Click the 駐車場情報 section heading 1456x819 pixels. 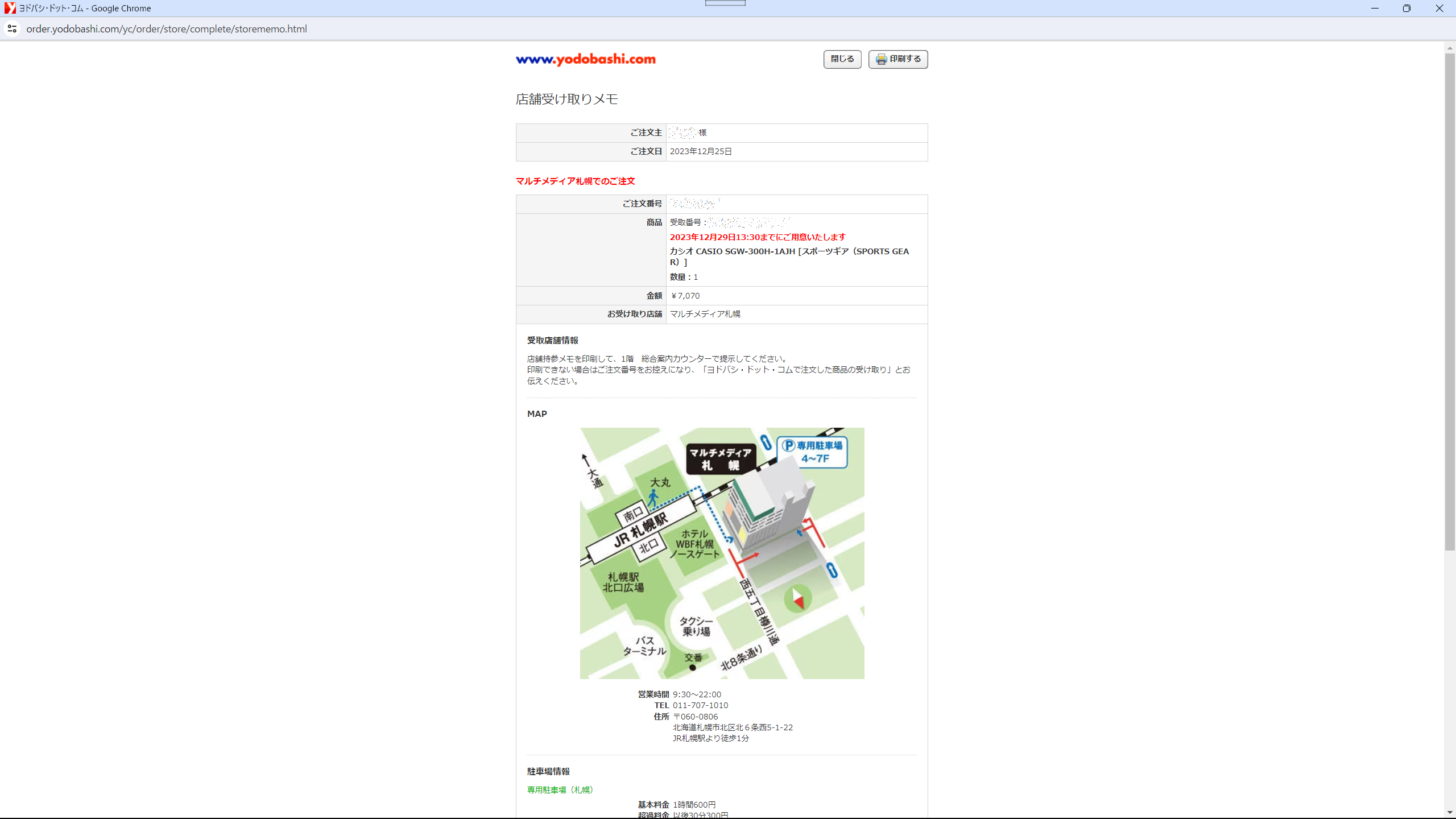tap(548, 771)
